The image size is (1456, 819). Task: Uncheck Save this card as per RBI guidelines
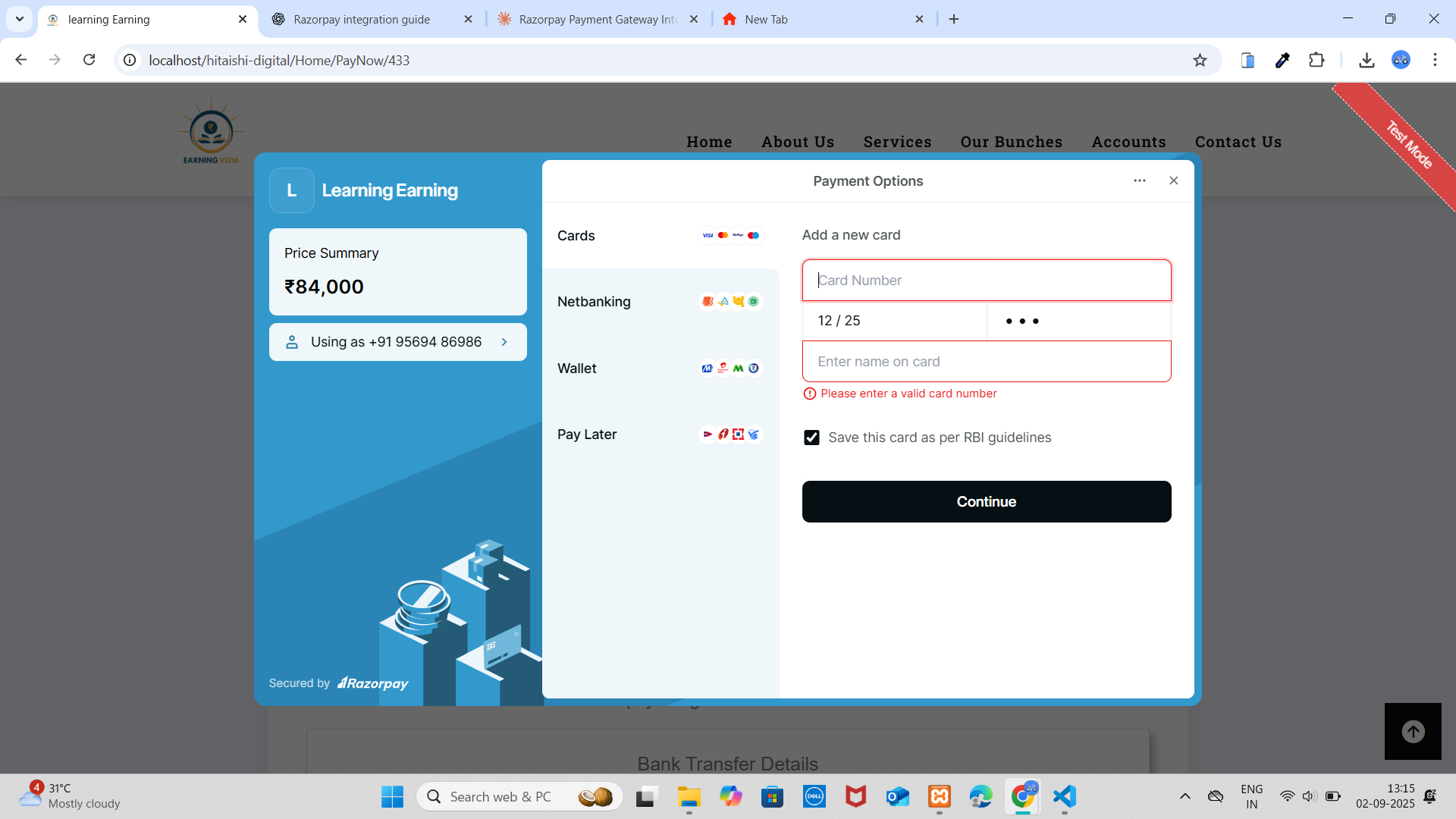pos(811,438)
